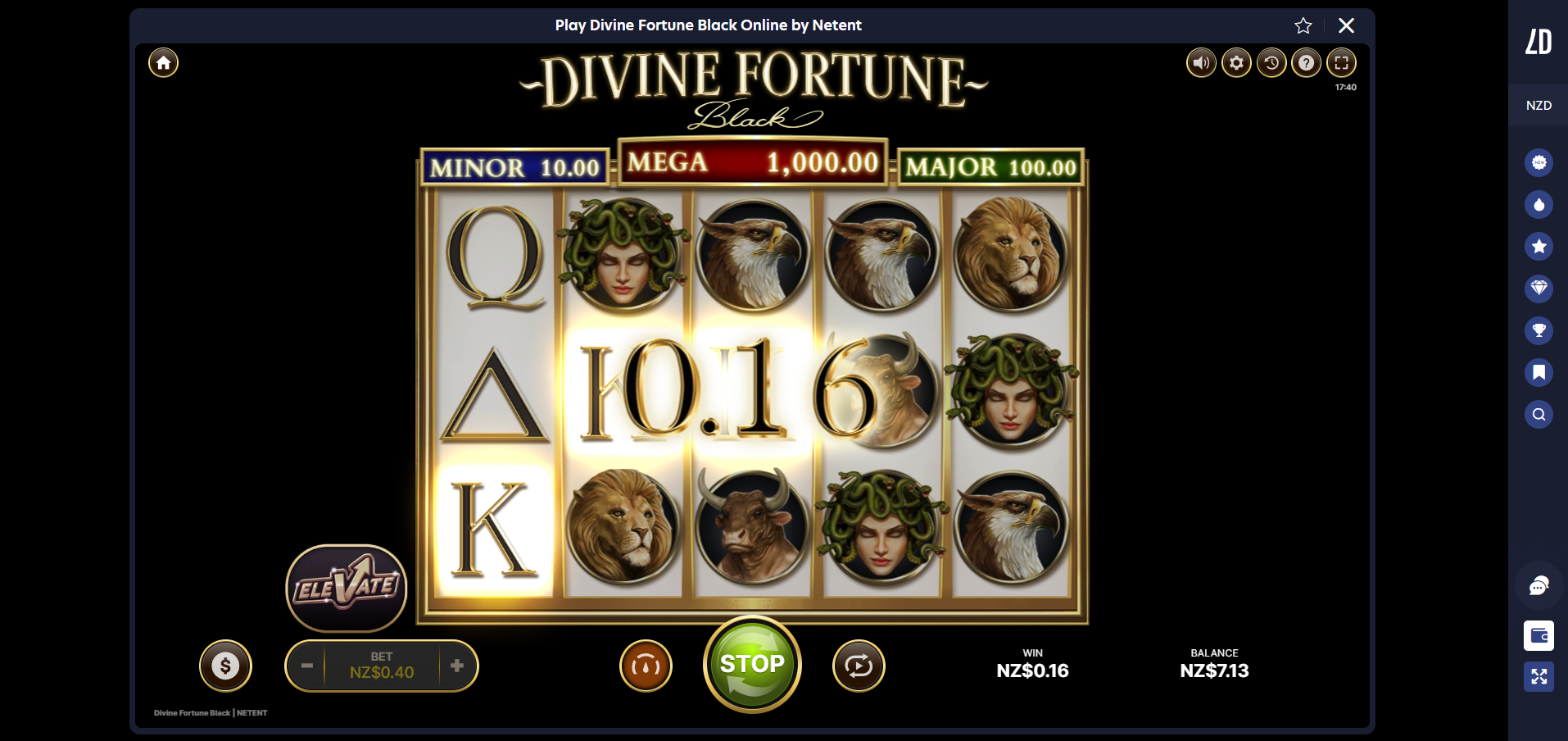
Task: Open the search icon in sidebar
Action: click(1539, 414)
